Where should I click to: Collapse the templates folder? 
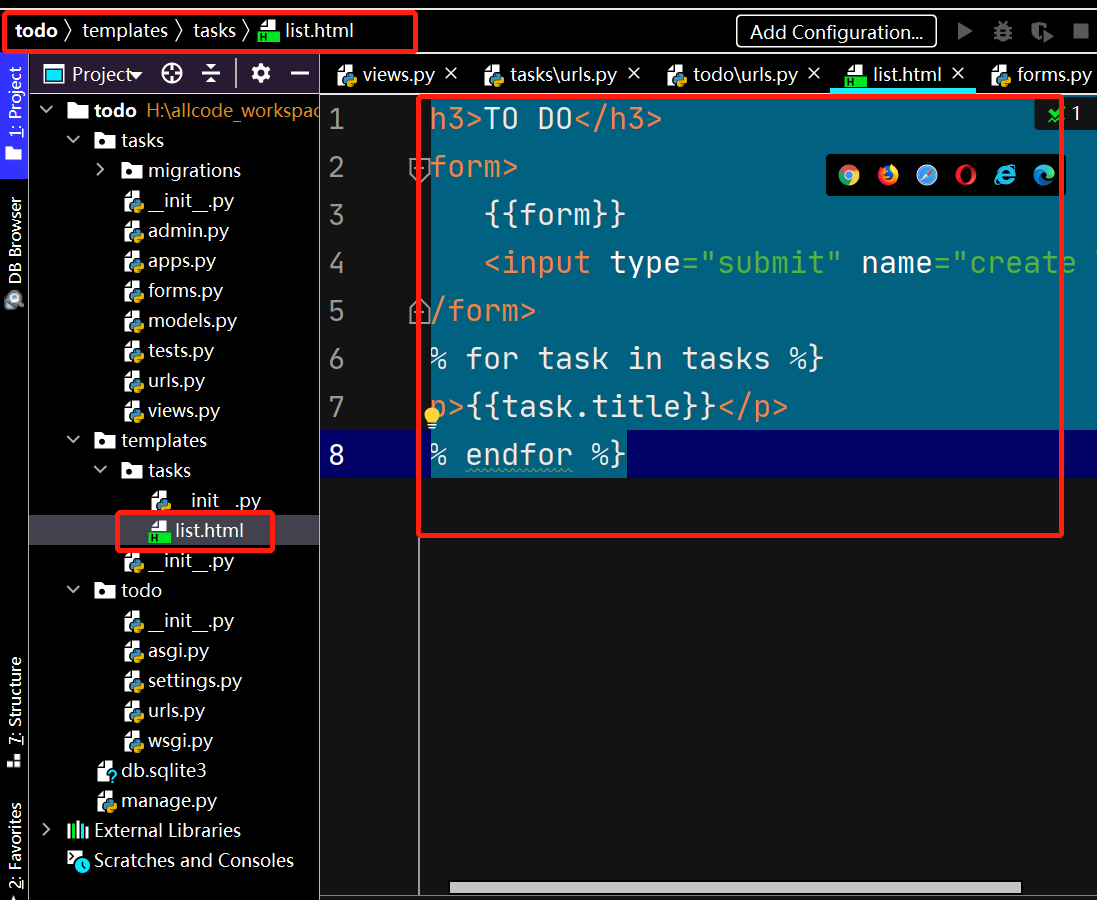(74, 440)
